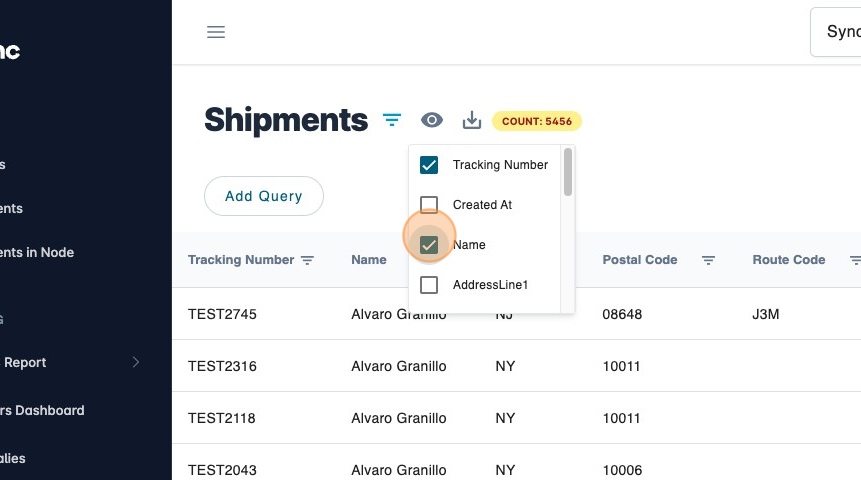Click the TEST2745 tracking number cell

[x=222, y=314]
